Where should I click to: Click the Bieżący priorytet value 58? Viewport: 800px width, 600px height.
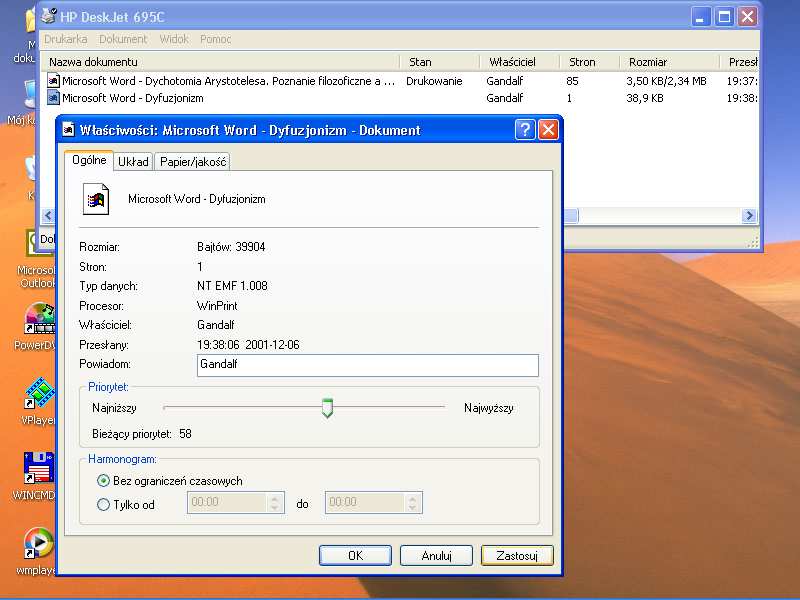(x=185, y=434)
